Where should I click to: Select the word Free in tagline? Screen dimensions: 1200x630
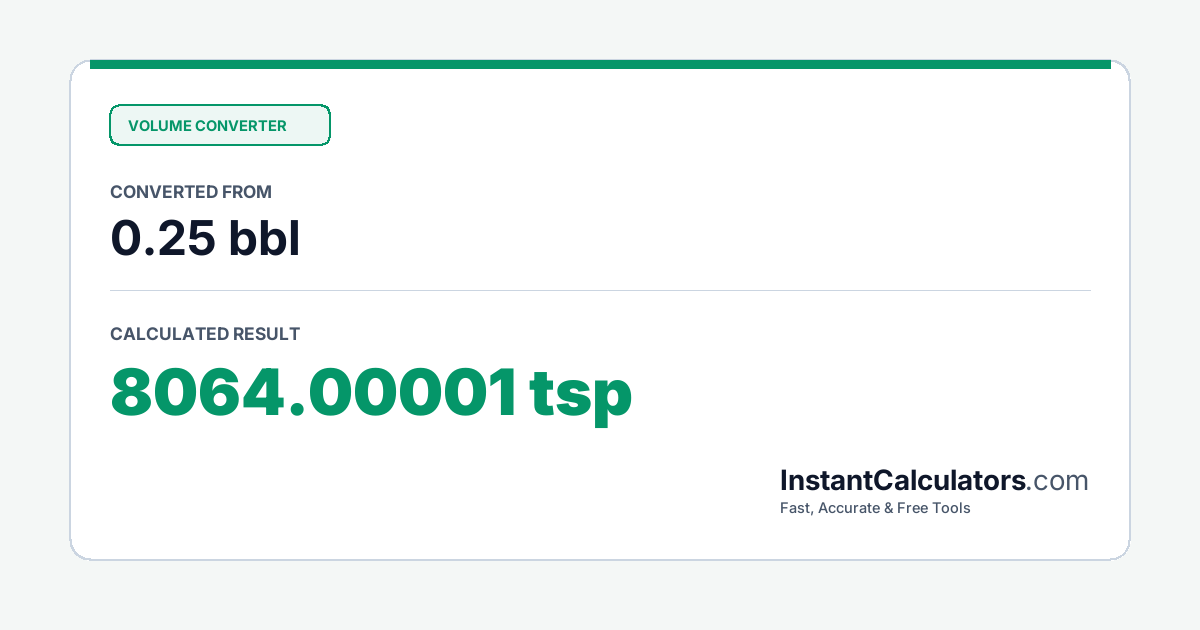tap(912, 508)
